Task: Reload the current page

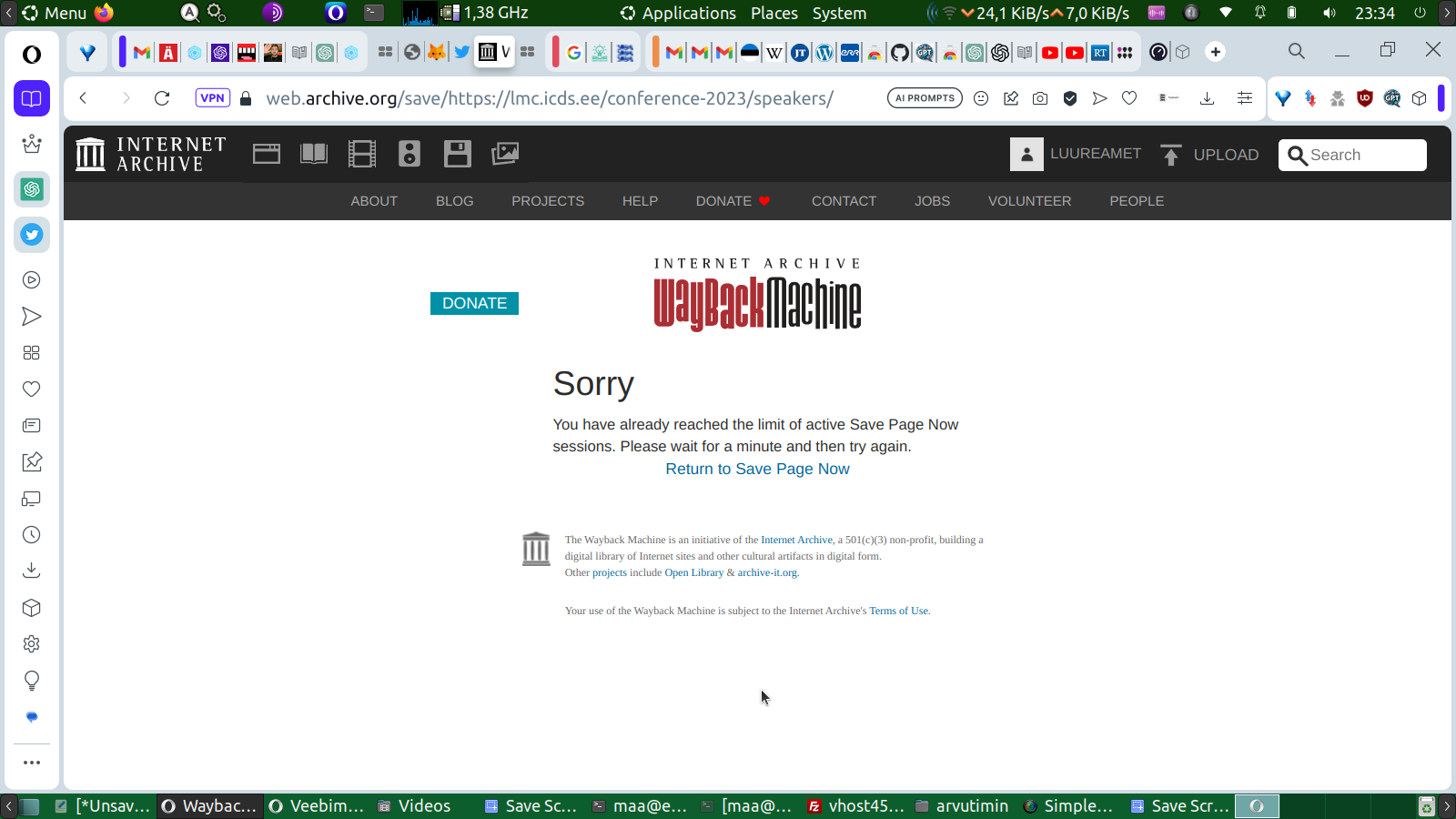Action: click(x=162, y=98)
